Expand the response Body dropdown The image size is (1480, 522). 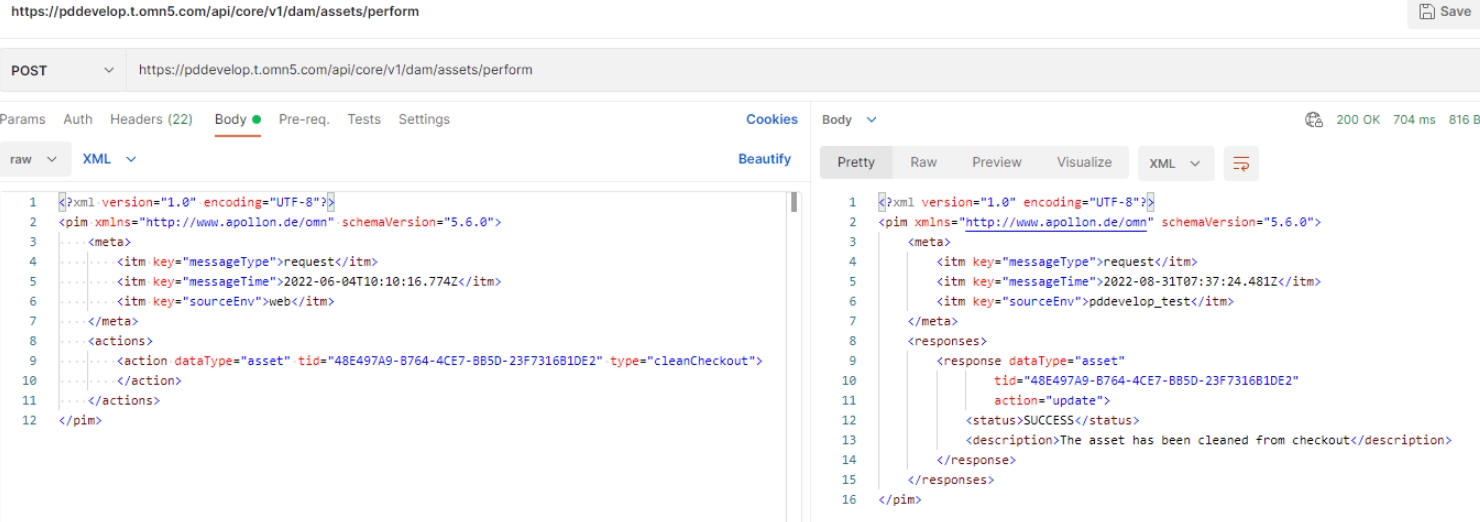[x=848, y=119]
